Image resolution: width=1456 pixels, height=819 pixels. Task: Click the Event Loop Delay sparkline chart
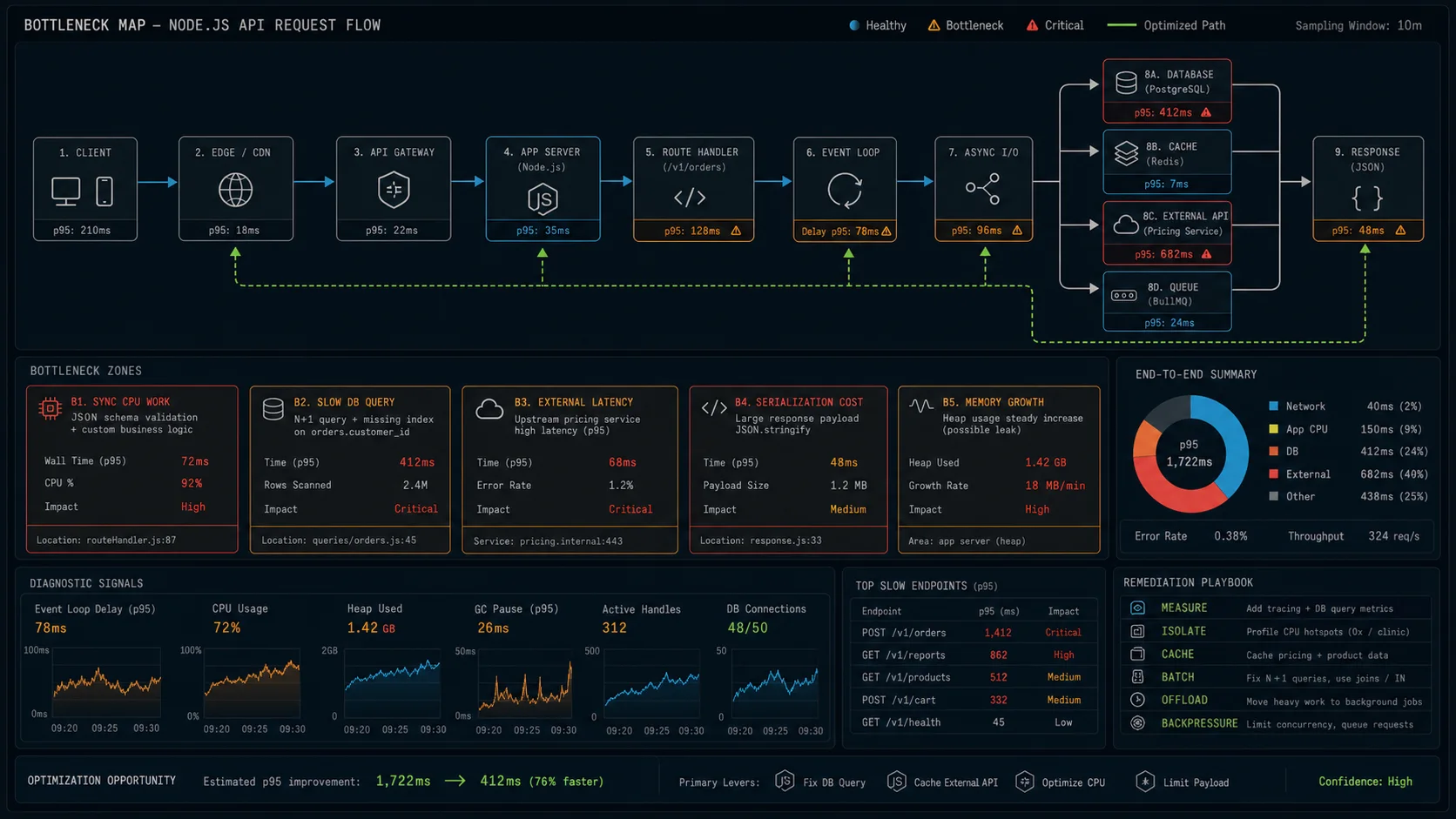[106, 681]
